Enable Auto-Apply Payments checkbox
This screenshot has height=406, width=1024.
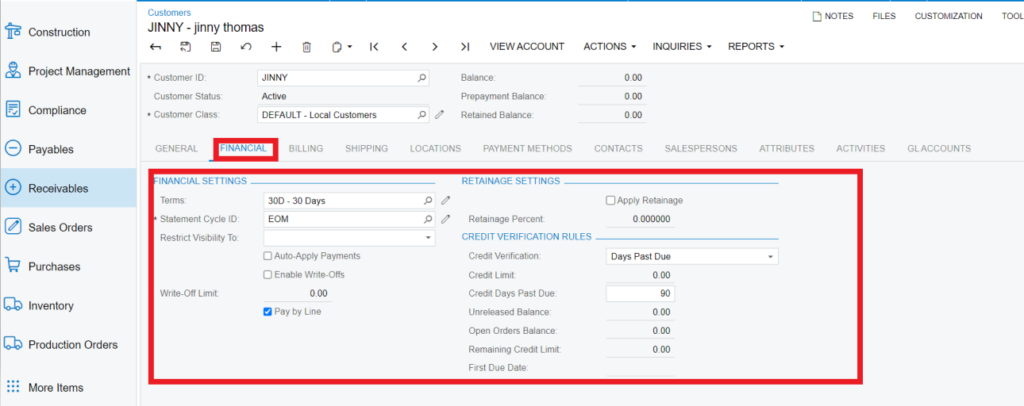pos(268,256)
